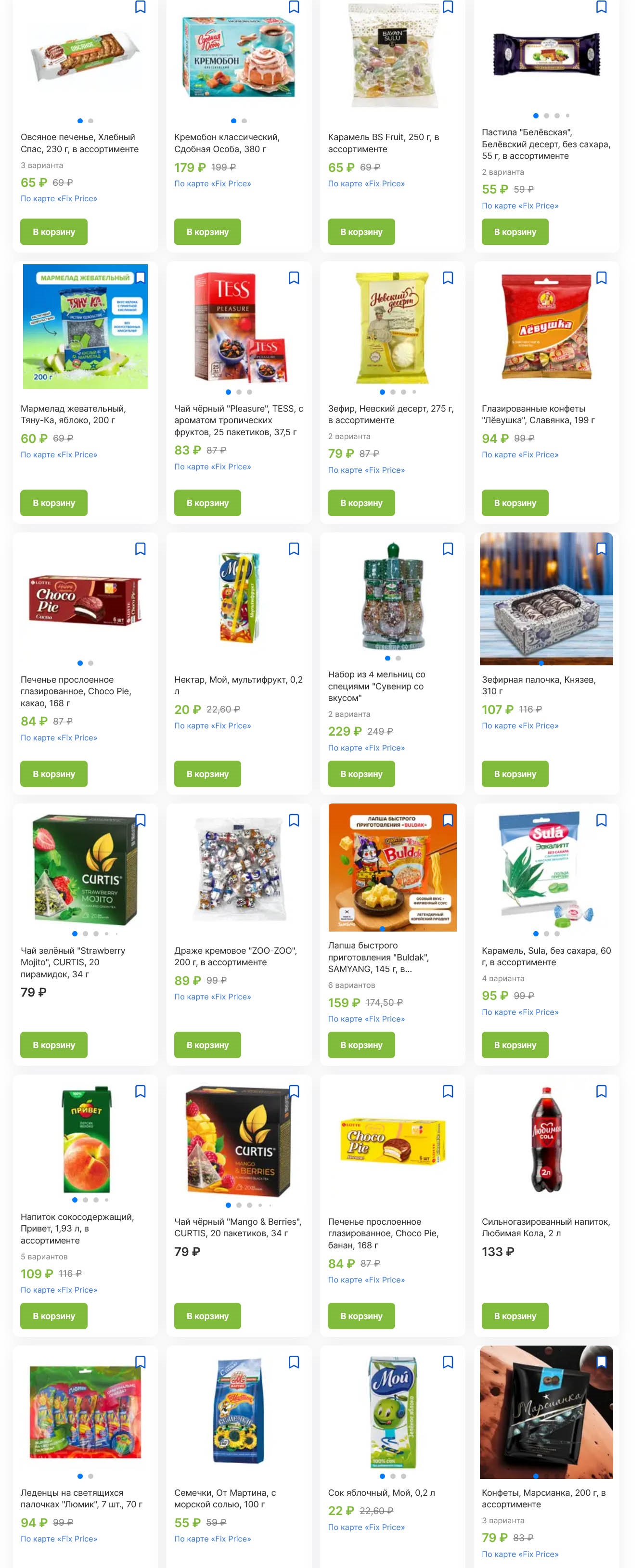Viewport: 644px width, 1568px height.
Task: Bookmark the Сок яблочный Мой juice
Action: coord(448,1362)
